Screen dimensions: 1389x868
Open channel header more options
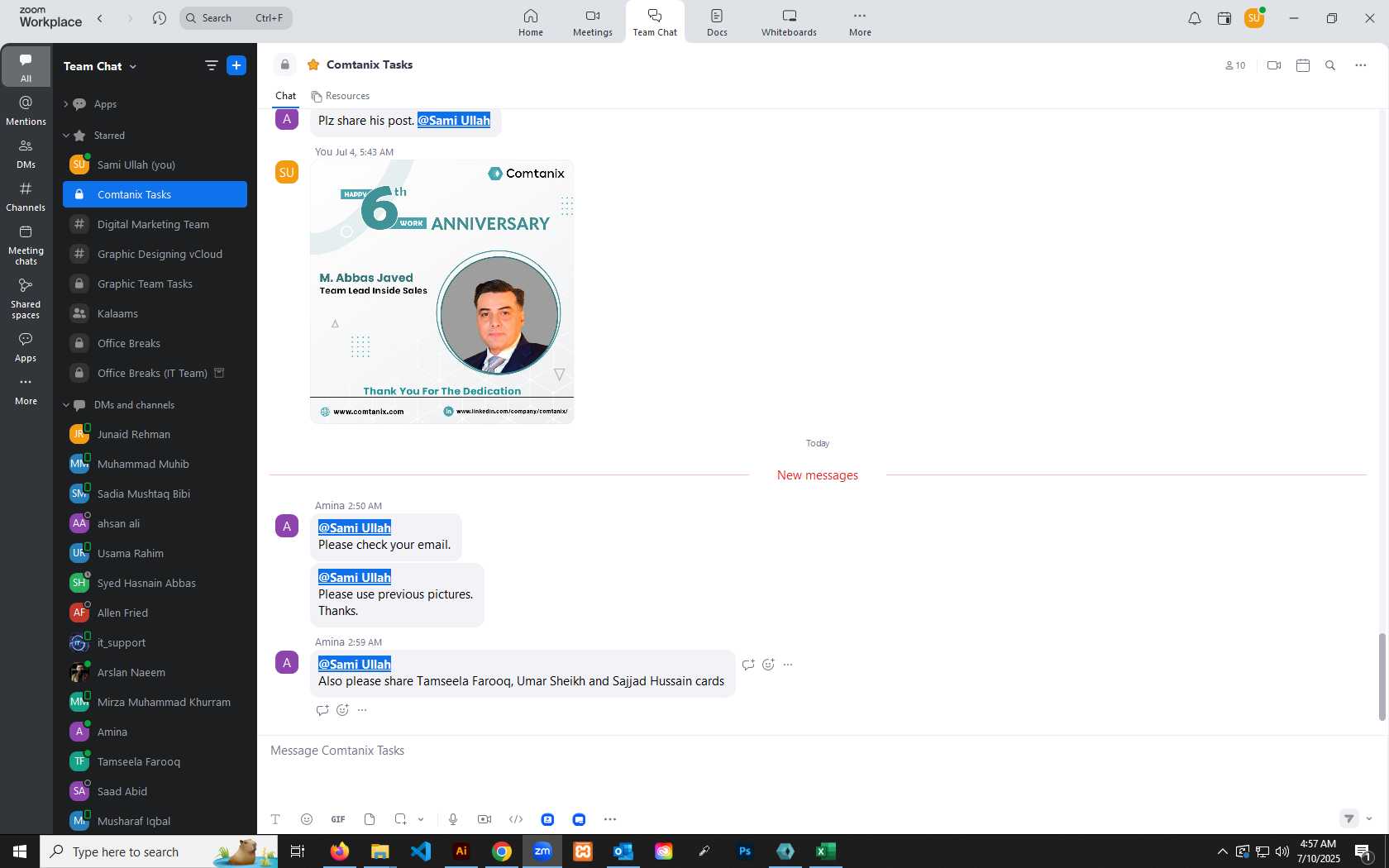point(1361,65)
